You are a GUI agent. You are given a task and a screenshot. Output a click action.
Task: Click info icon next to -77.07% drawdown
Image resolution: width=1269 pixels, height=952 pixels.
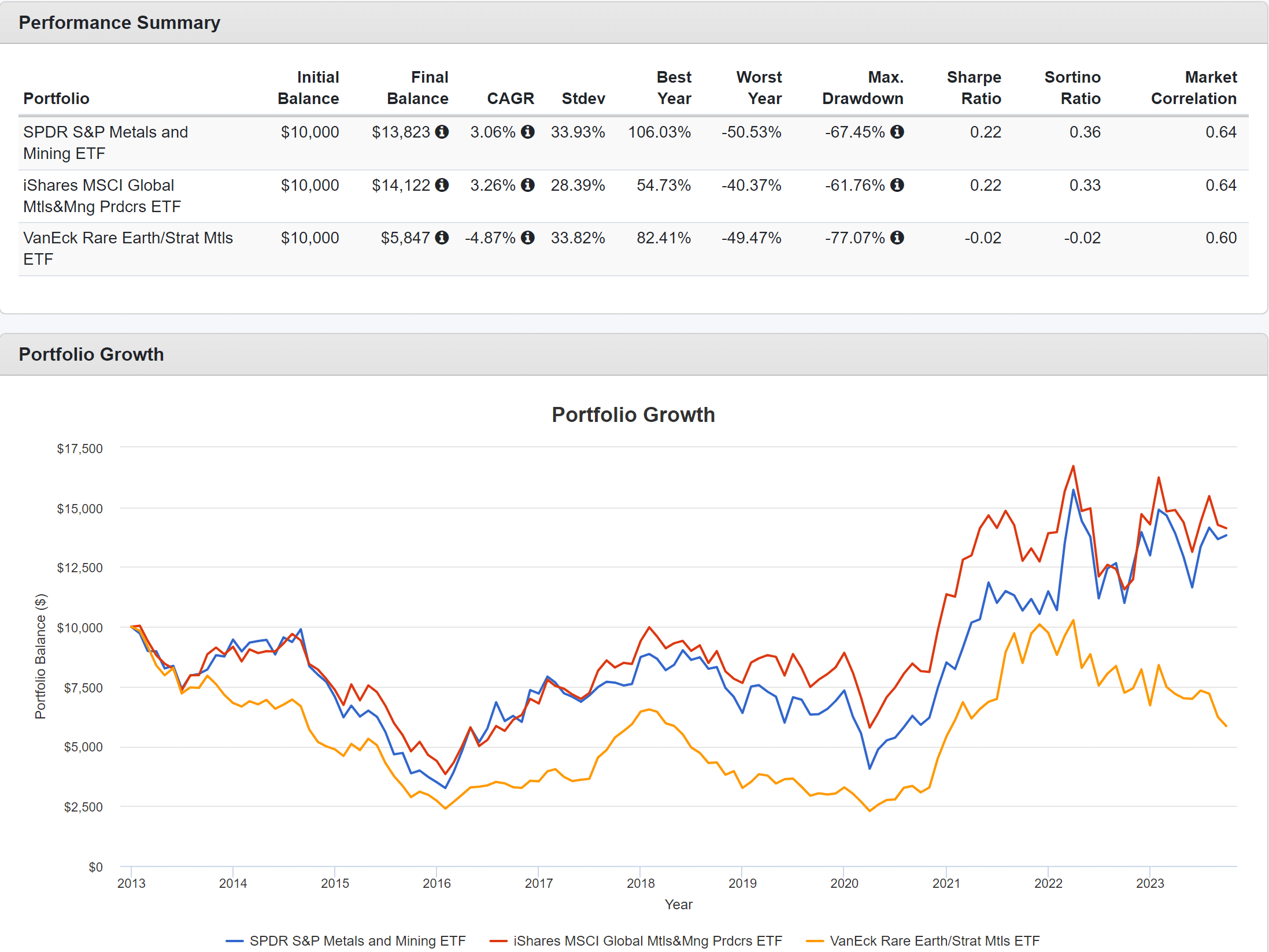tap(897, 238)
